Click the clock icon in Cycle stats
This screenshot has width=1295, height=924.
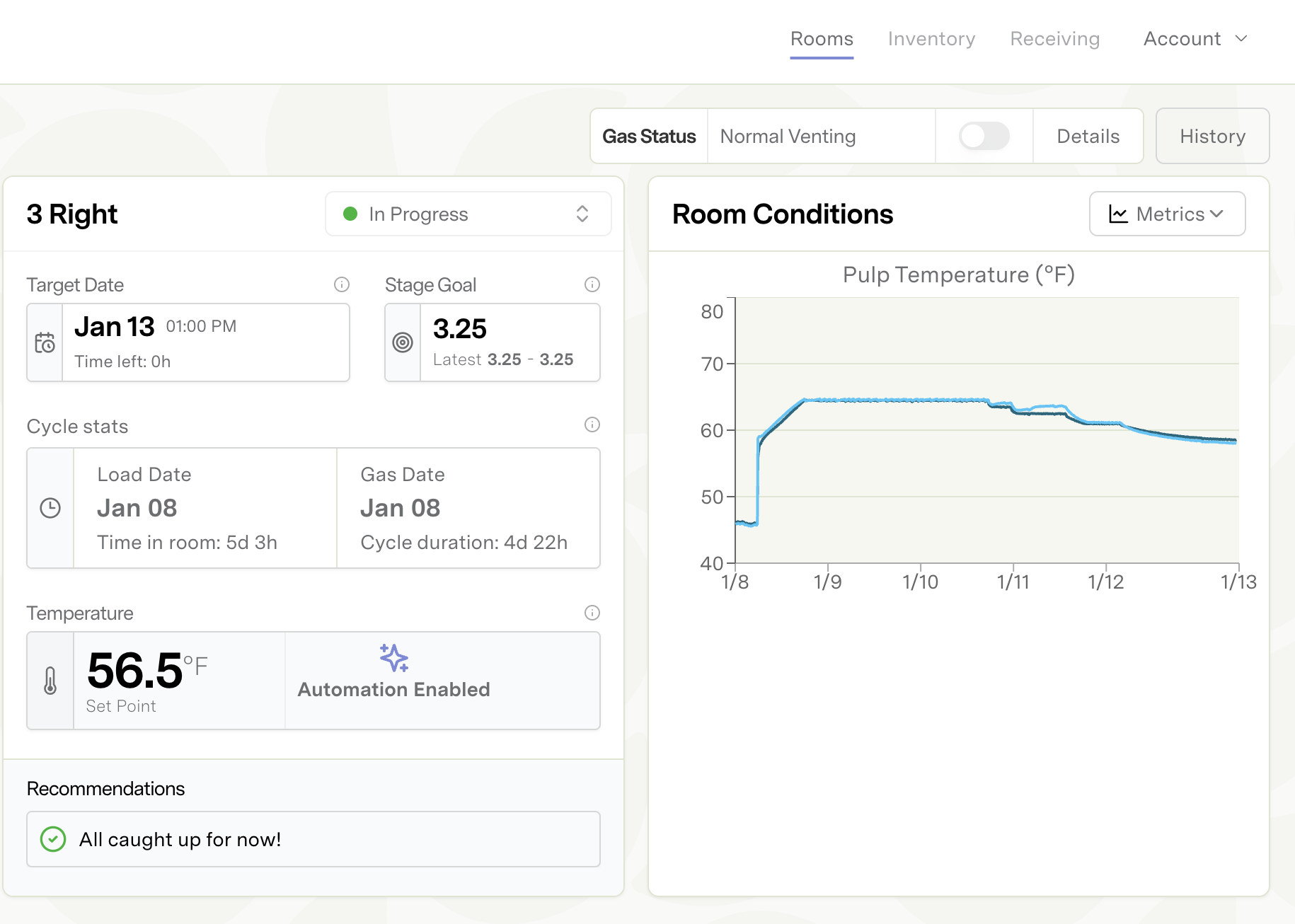[50, 508]
